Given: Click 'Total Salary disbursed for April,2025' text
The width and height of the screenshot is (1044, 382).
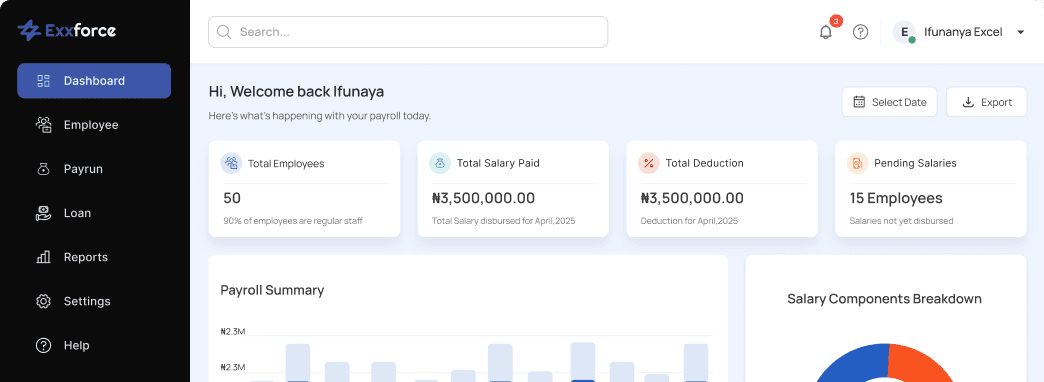Looking at the screenshot, I should click(503, 220).
